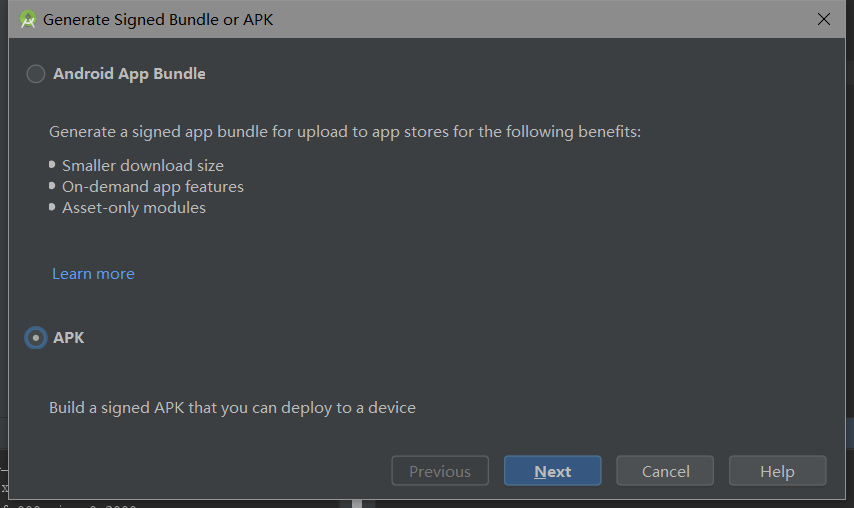Select the Android App Bundle radio button
Image resolution: width=854 pixels, height=508 pixels.
(36, 74)
